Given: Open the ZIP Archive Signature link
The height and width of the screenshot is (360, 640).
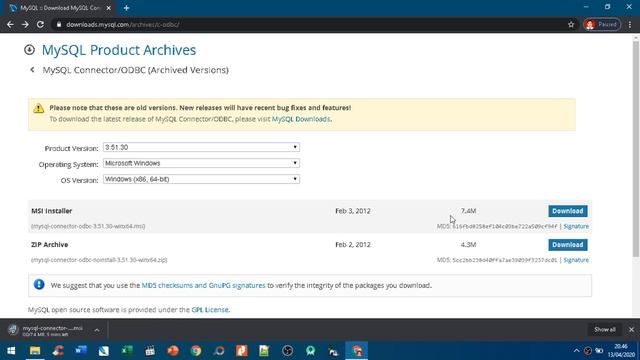Looking at the screenshot, I should click(x=576, y=260).
